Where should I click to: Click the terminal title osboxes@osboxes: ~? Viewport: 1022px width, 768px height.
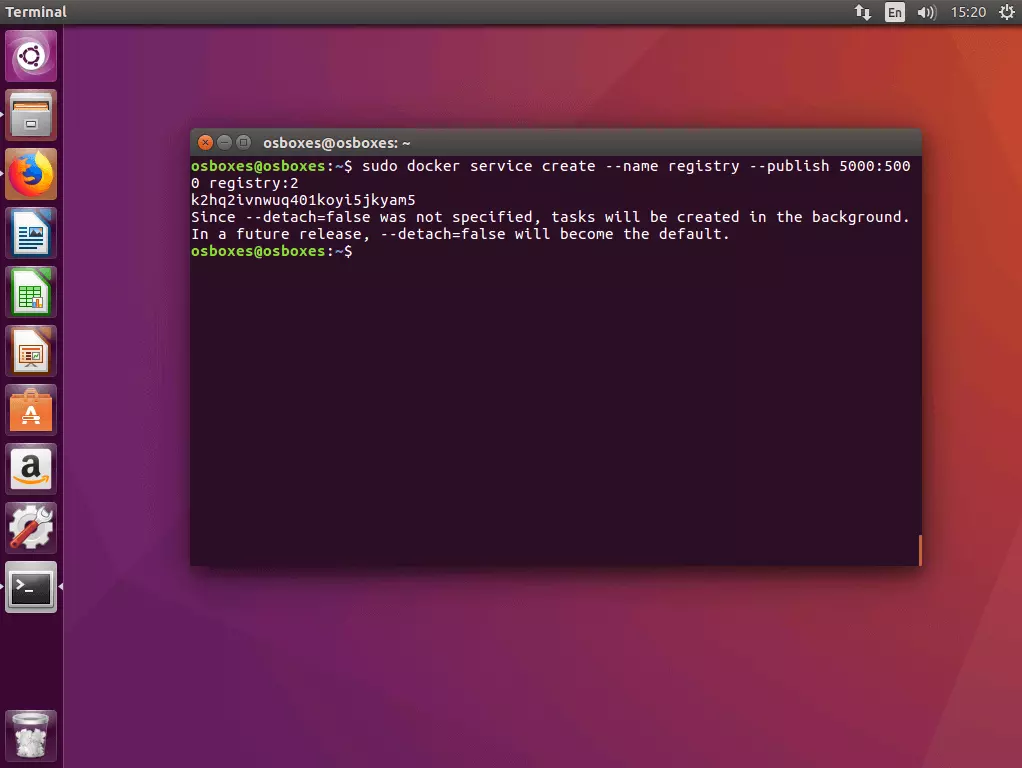[x=337, y=143]
